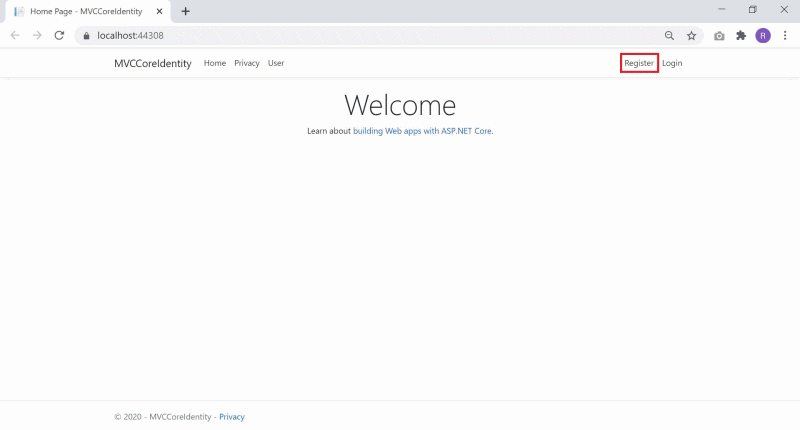The width and height of the screenshot is (800, 430).
Task: Minimize the browser window
Action: (721, 9)
